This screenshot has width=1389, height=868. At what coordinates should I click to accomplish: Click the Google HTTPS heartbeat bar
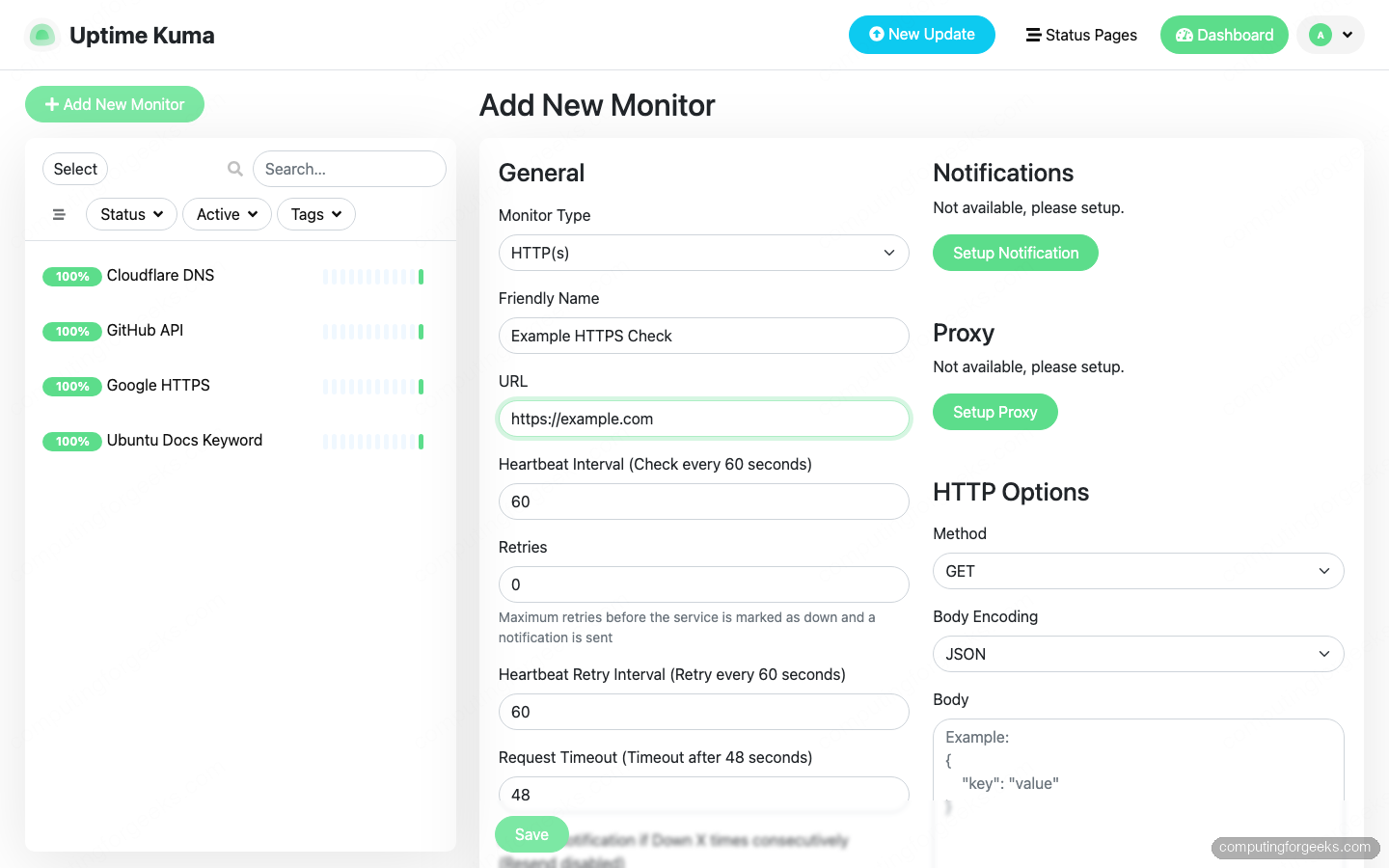tap(373, 387)
